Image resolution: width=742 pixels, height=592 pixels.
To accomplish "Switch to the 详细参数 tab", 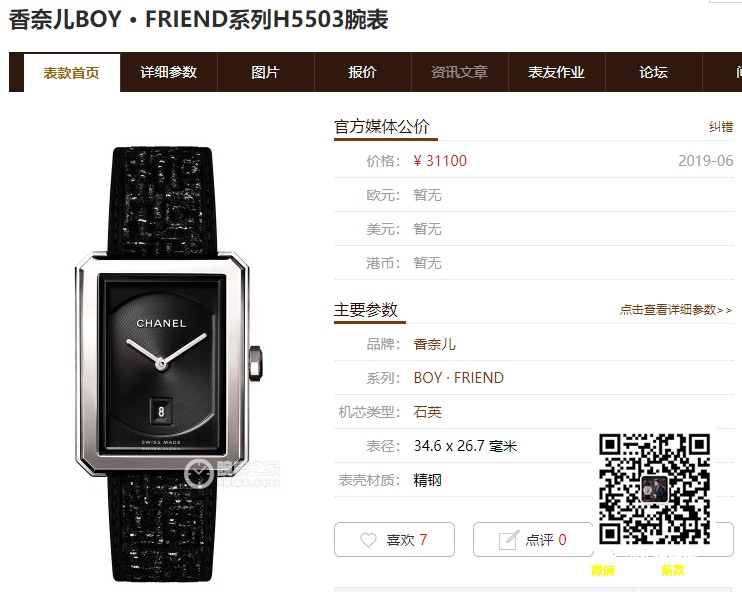I will pos(168,72).
